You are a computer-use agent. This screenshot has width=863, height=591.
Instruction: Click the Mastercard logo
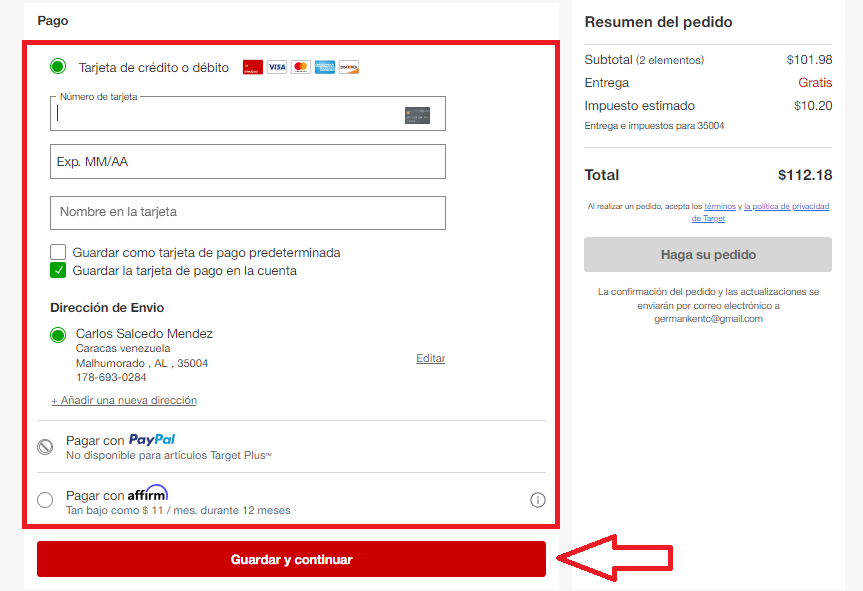coord(301,67)
